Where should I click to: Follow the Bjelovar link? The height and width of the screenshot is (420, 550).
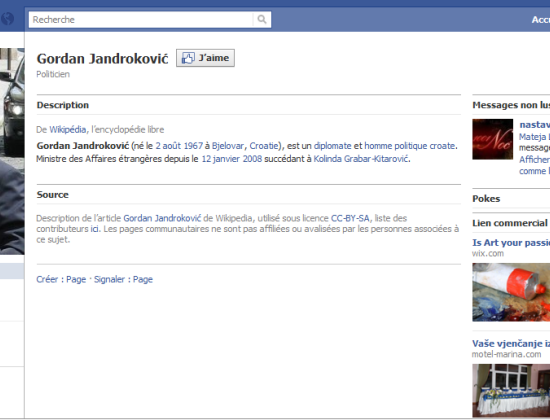[x=228, y=146]
